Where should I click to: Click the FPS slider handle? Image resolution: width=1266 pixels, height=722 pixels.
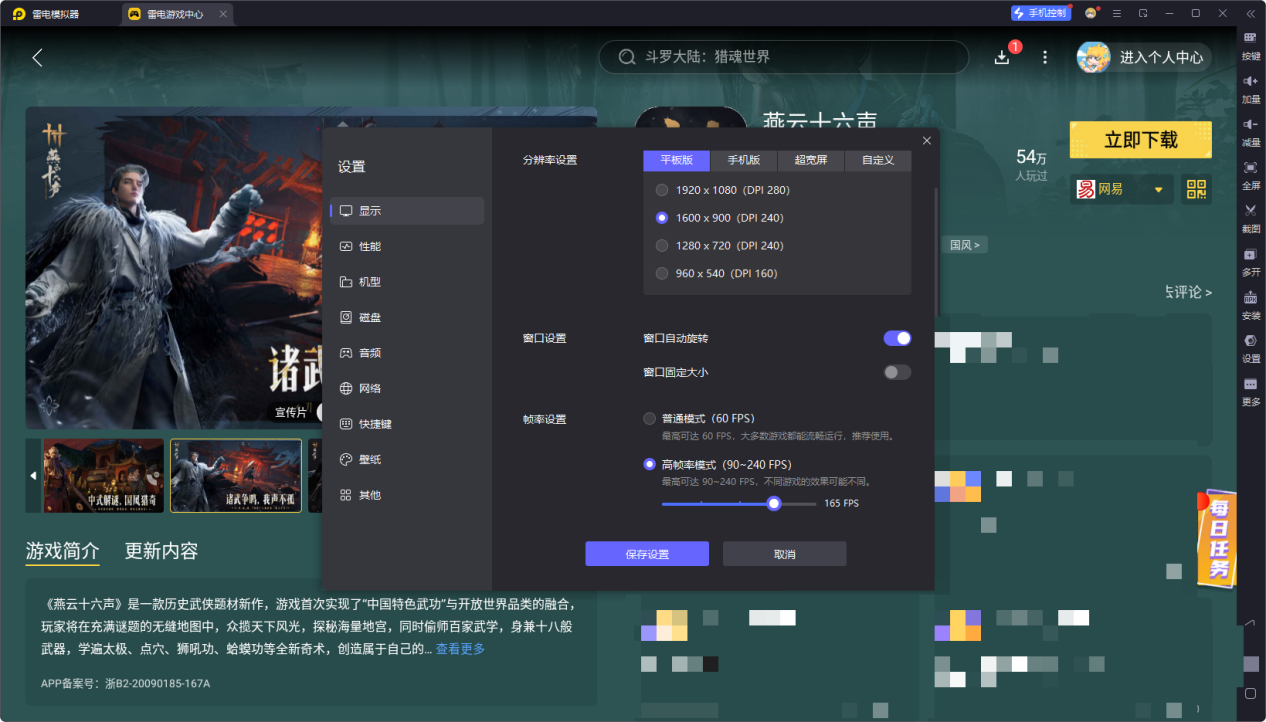774,503
